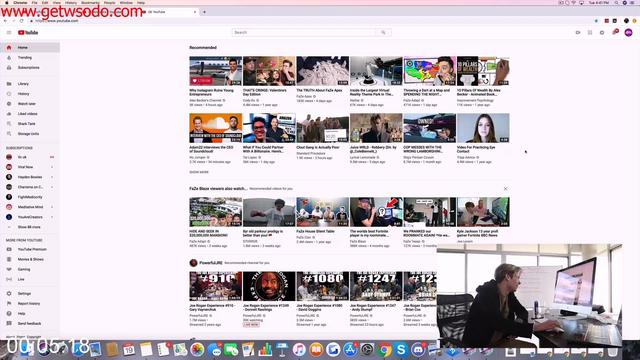Open FaZe House Silent Table thumbnail

[322, 212]
